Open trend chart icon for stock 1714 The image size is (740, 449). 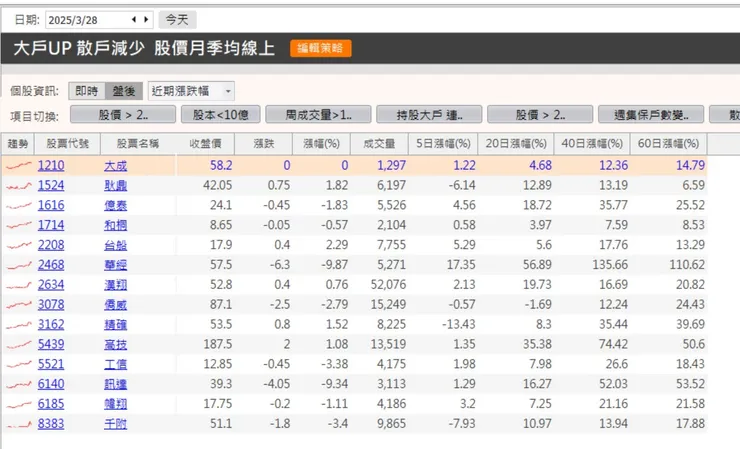19,225
